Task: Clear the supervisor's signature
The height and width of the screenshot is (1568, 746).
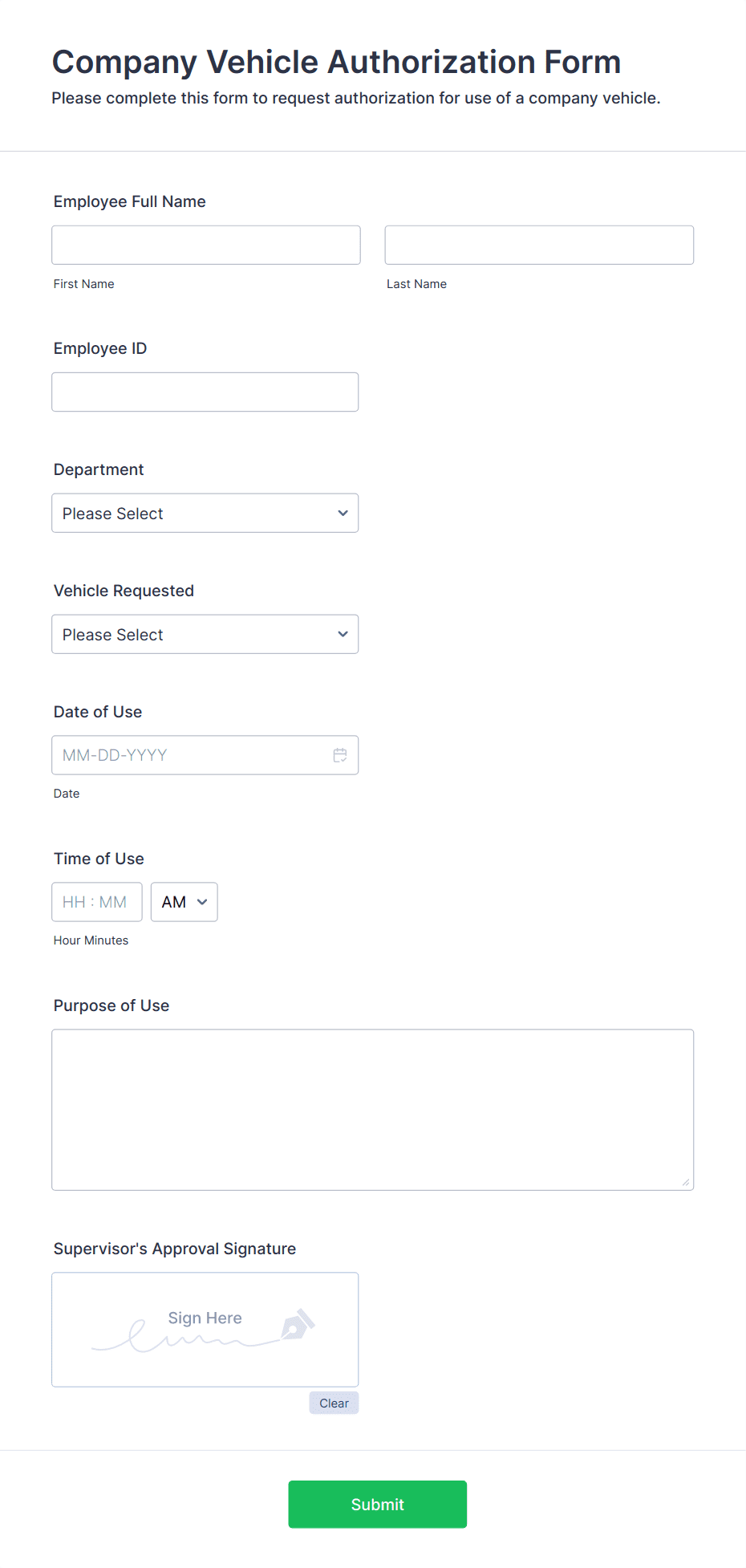Action: (x=333, y=1403)
